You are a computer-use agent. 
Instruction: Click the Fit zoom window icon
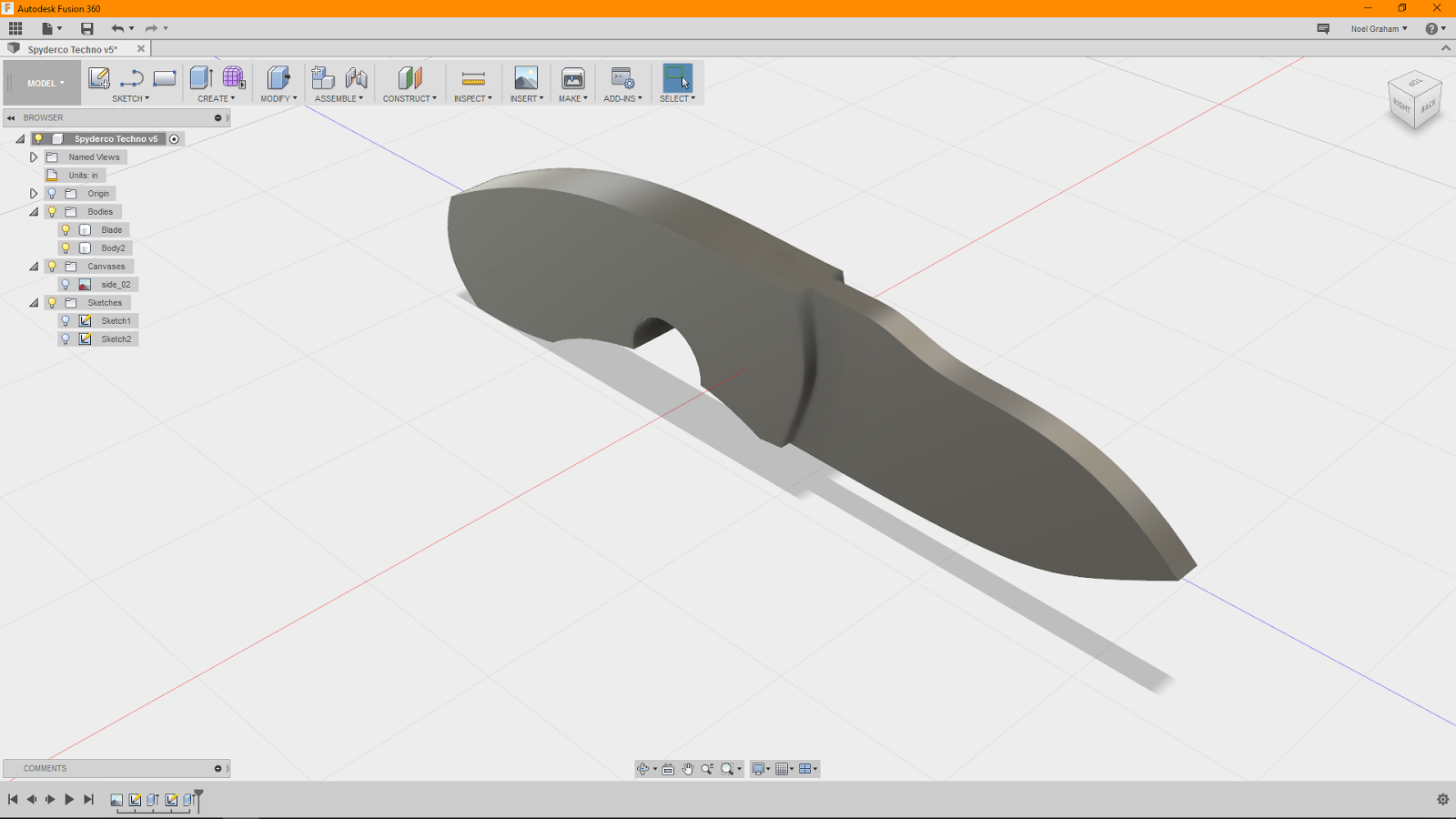pyautogui.click(x=727, y=769)
